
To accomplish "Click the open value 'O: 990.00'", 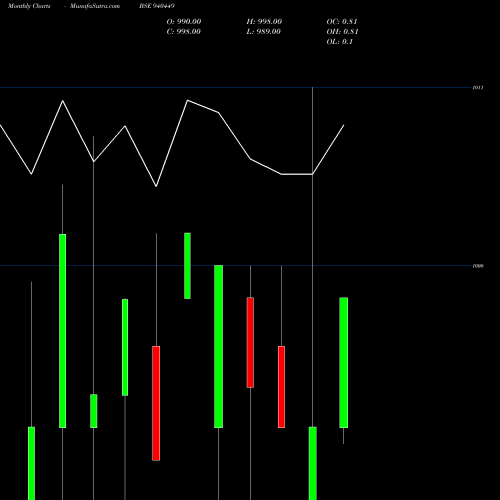I will (184, 22).
